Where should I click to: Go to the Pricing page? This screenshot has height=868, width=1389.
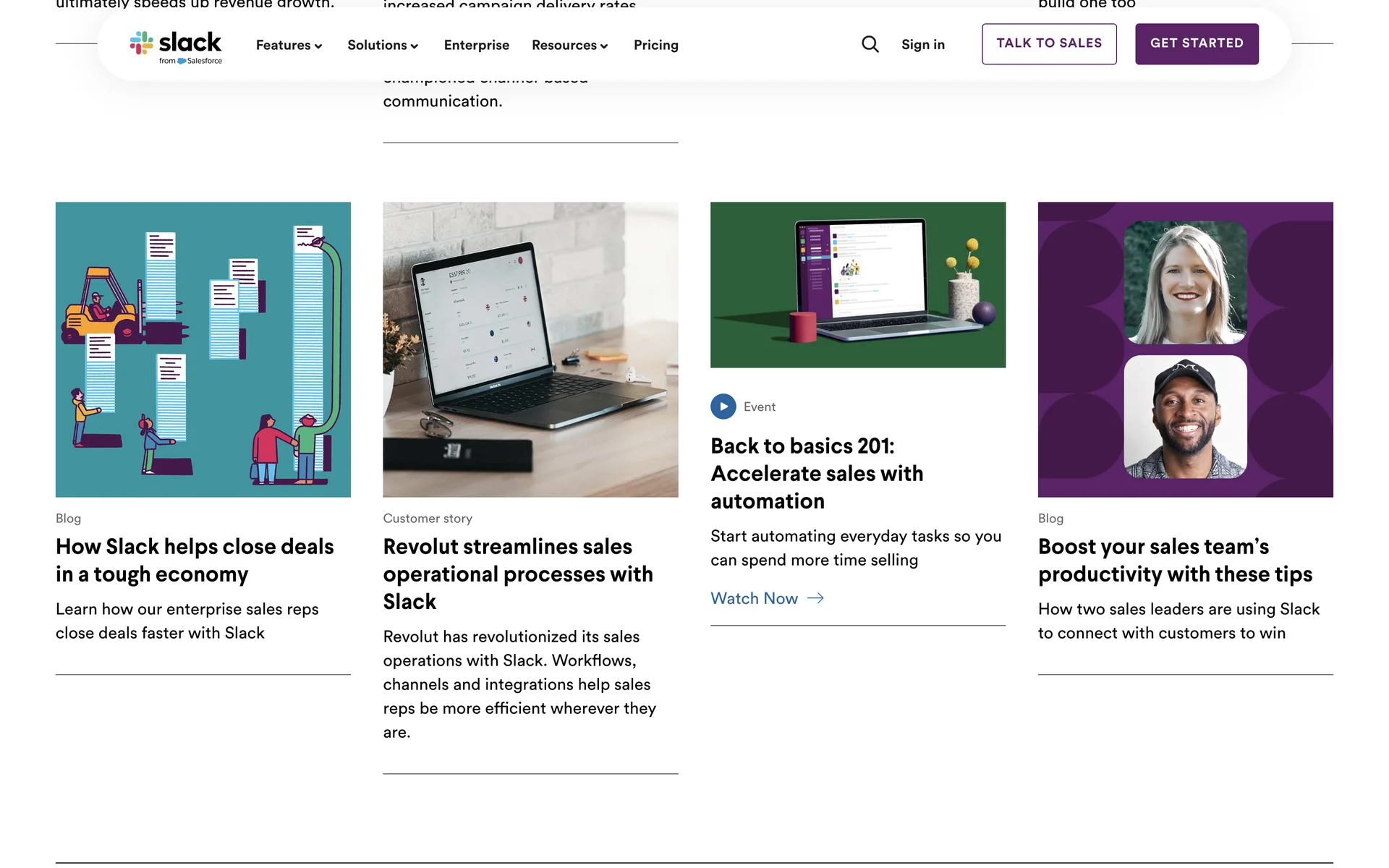pyautogui.click(x=655, y=45)
